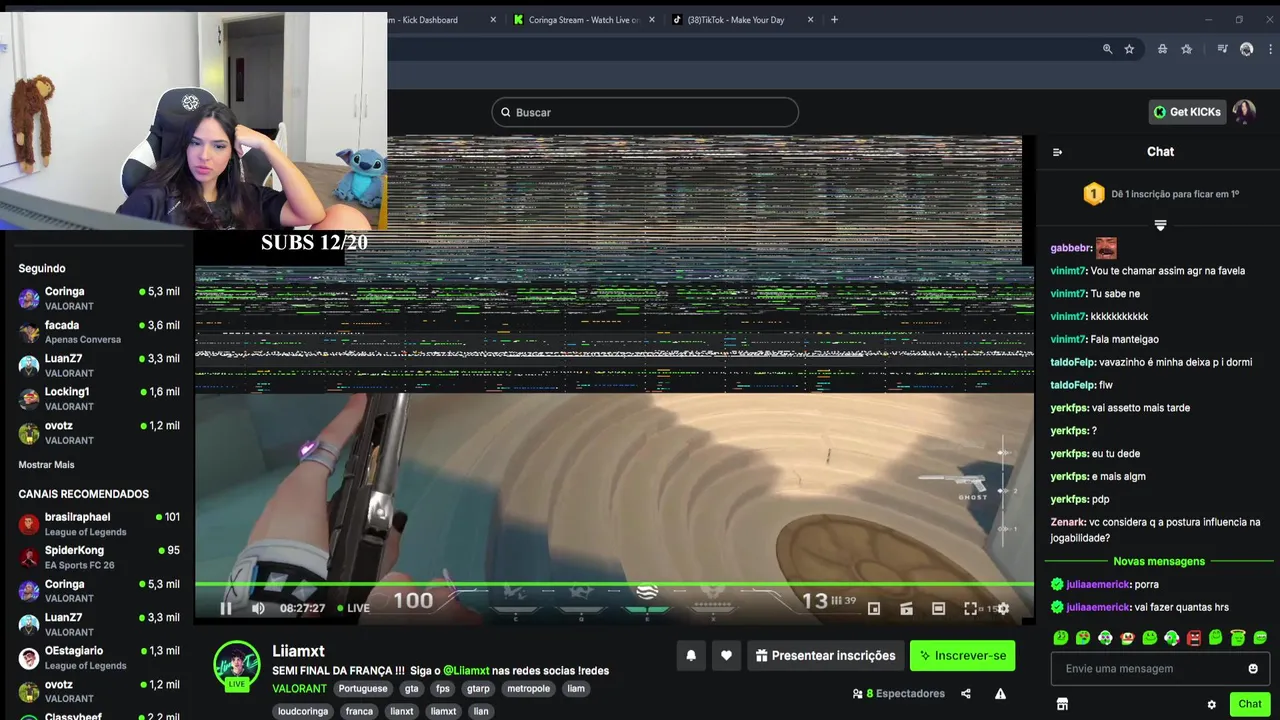Click gabbebr username in chat

[1071, 248]
